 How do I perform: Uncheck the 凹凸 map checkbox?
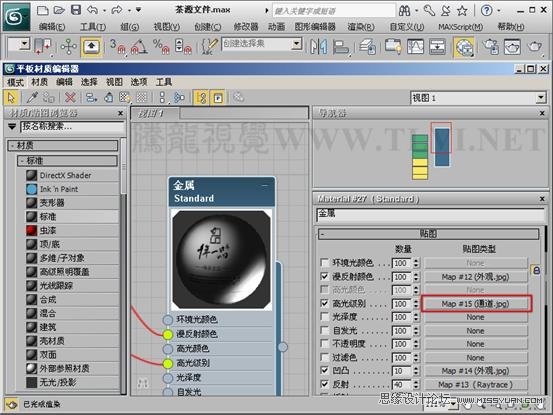[324, 371]
